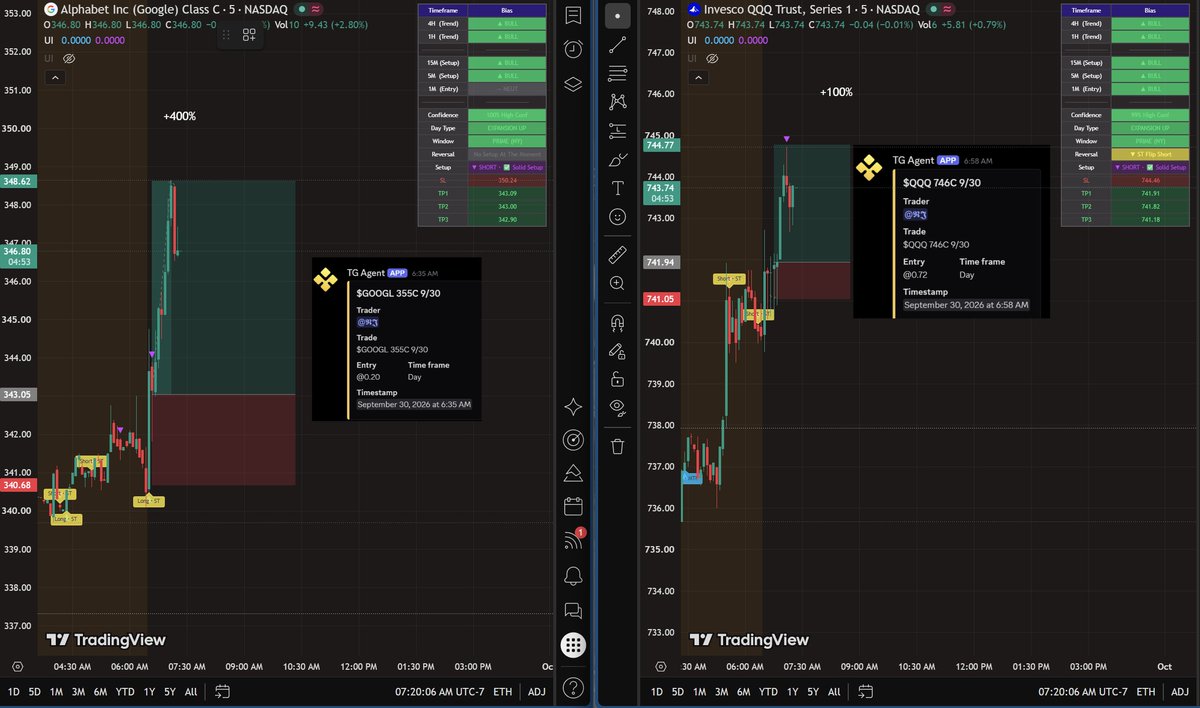The width and height of the screenshot is (1200, 708).
Task: Open the Notifications bell icon
Action: (x=573, y=575)
